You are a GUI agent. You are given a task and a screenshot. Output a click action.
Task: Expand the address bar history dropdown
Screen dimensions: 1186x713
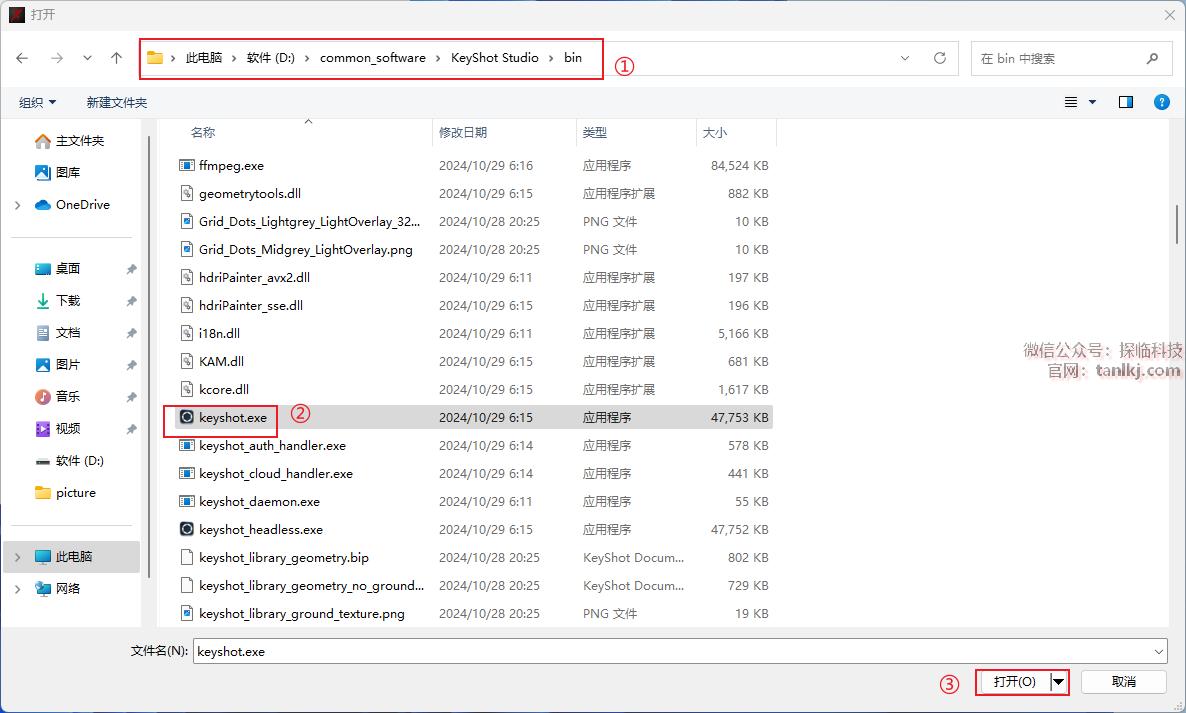tap(905, 58)
